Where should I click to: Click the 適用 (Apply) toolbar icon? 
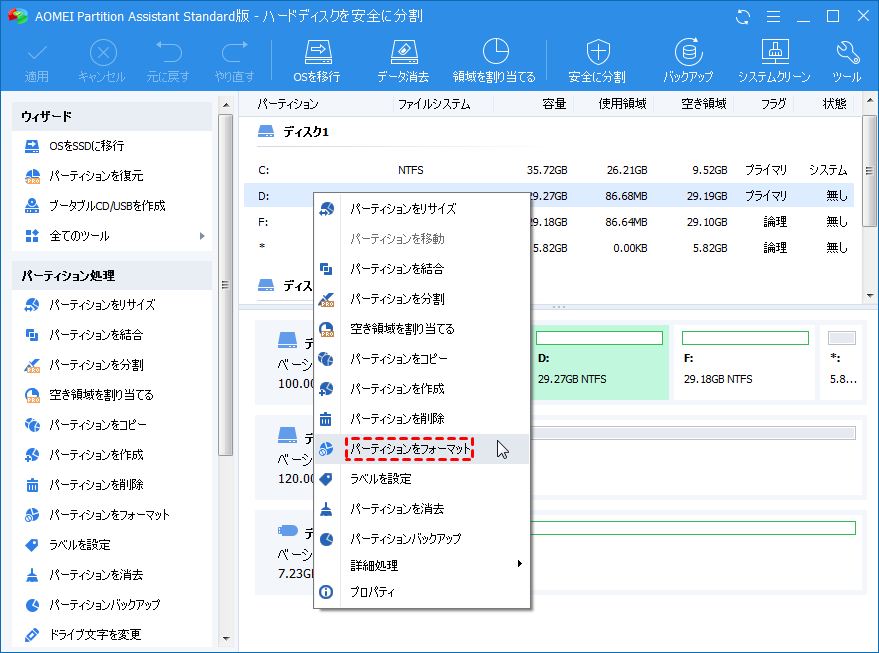tap(37, 61)
